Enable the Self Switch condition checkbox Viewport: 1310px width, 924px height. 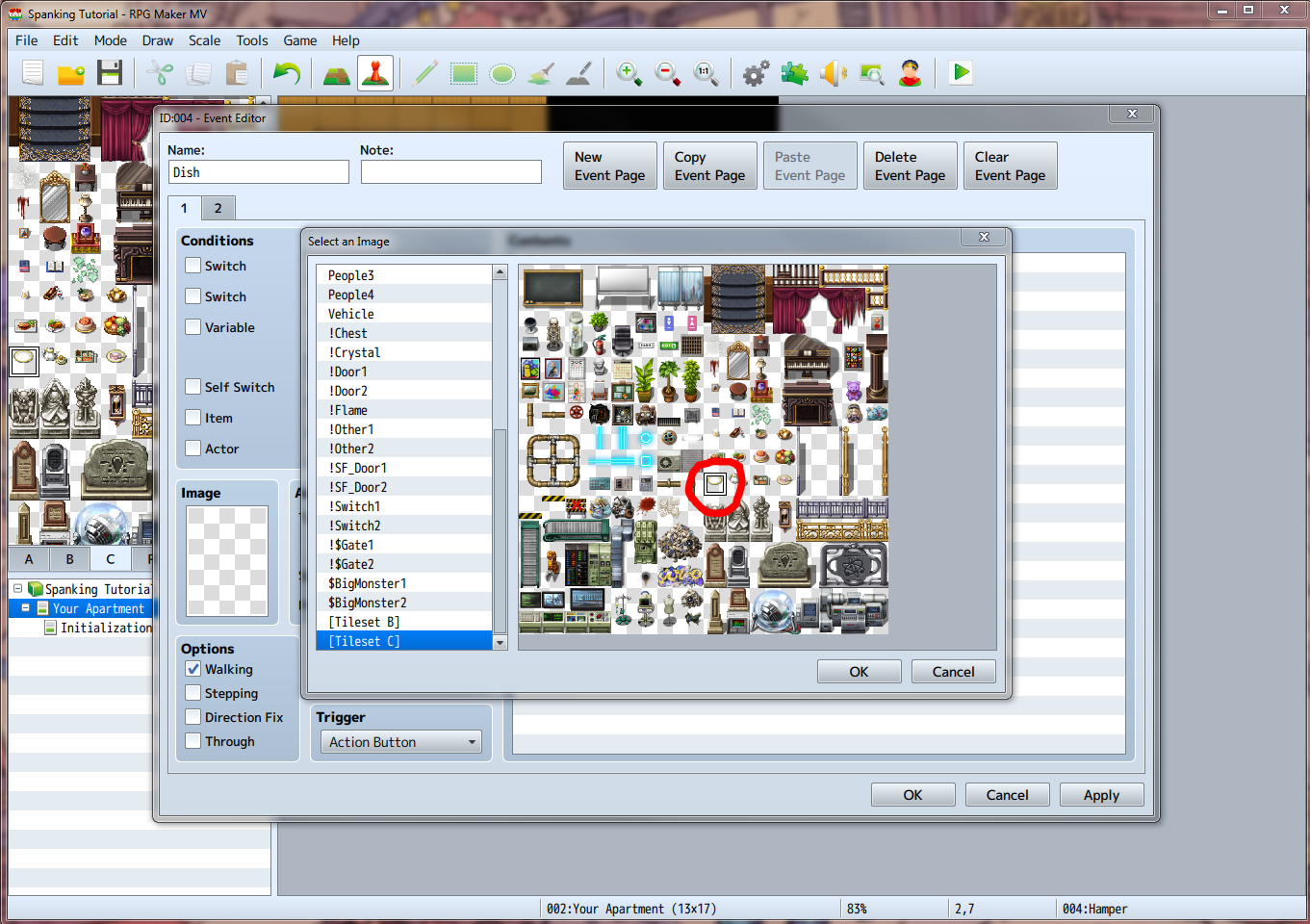[x=193, y=387]
